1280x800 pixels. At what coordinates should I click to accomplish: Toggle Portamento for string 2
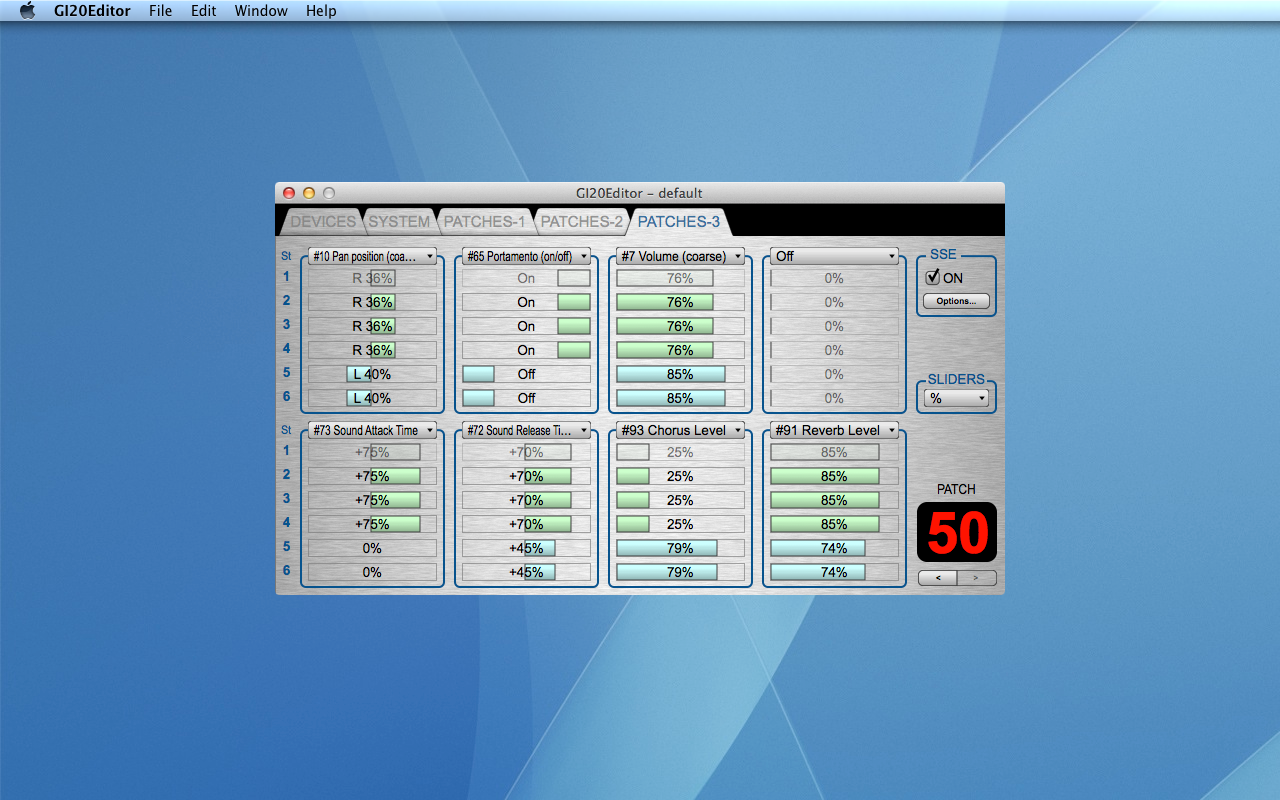(x=526, y=302)
